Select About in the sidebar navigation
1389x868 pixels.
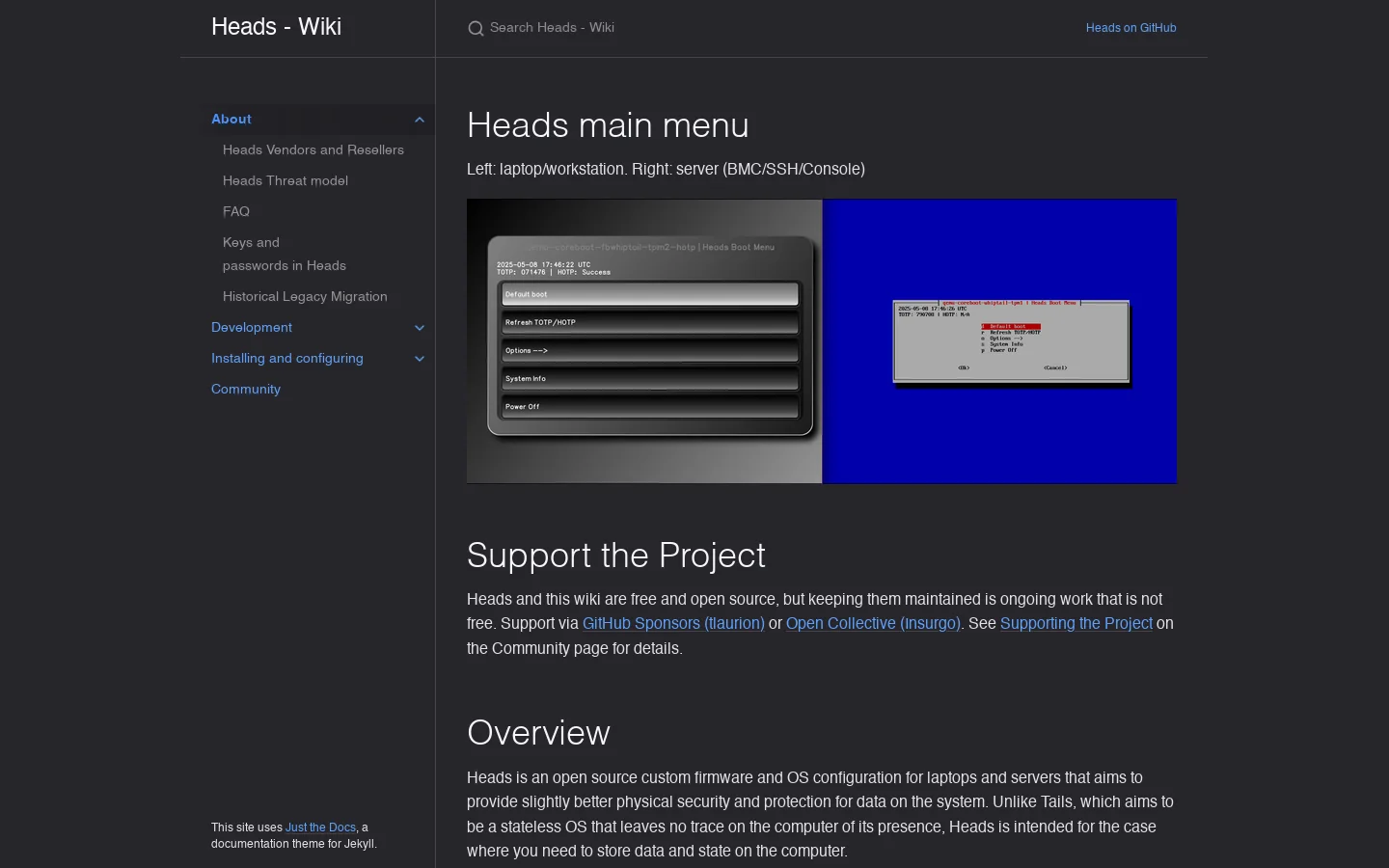tap(231, 119)
